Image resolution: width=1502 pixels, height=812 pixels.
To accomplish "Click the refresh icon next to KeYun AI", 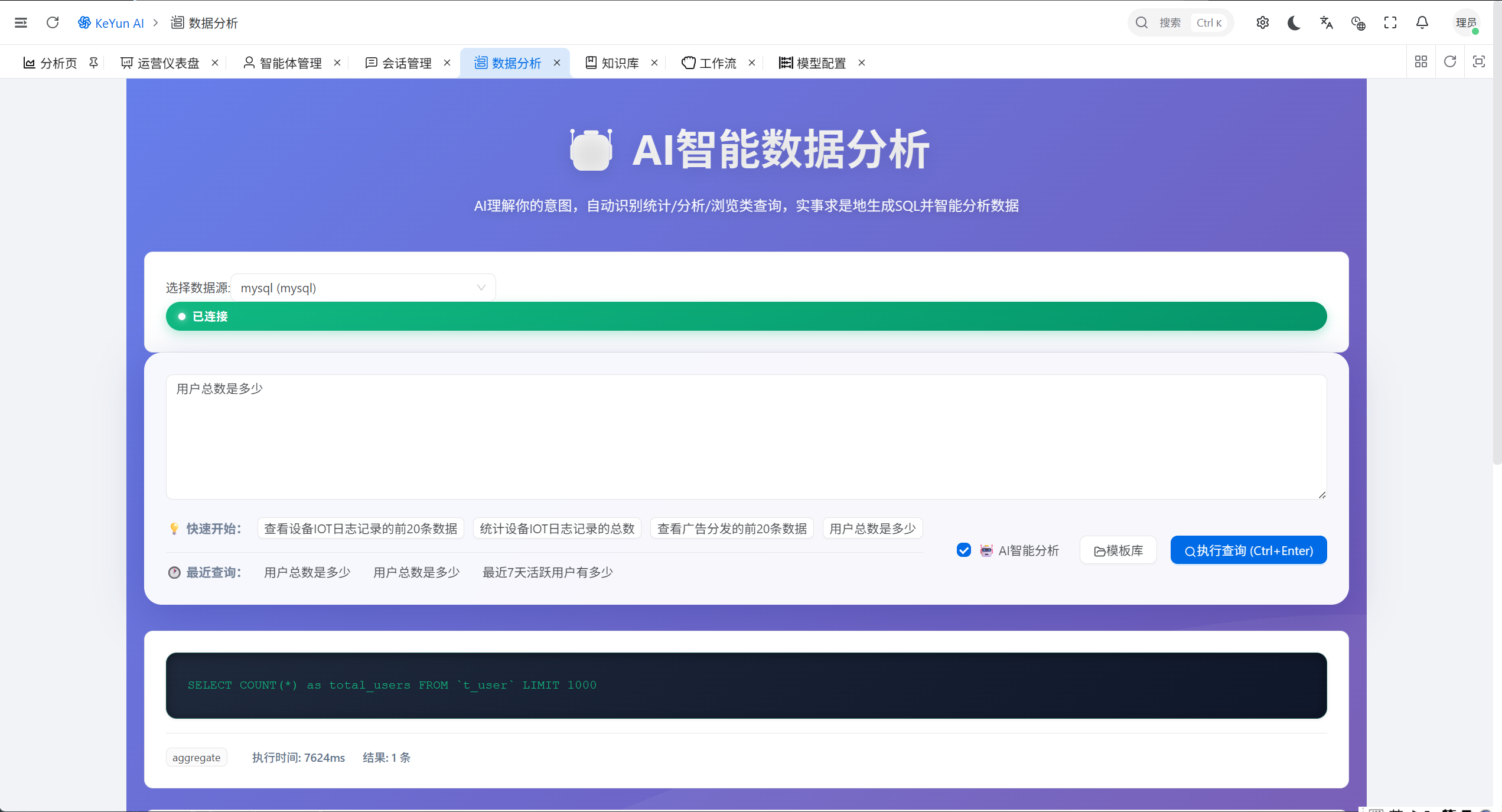I will tap(53, 22).
